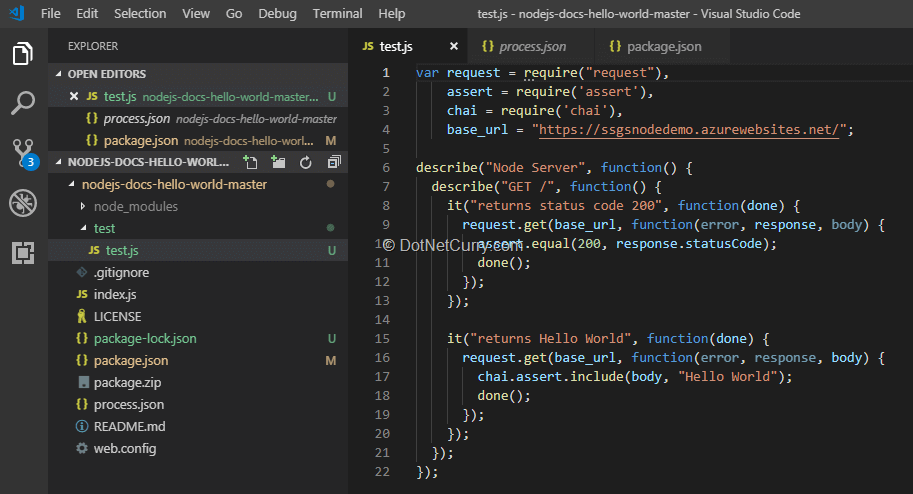Click the braces icon of process.json in tree
This screenshot has width=913, height=494.
click(82, 404)
